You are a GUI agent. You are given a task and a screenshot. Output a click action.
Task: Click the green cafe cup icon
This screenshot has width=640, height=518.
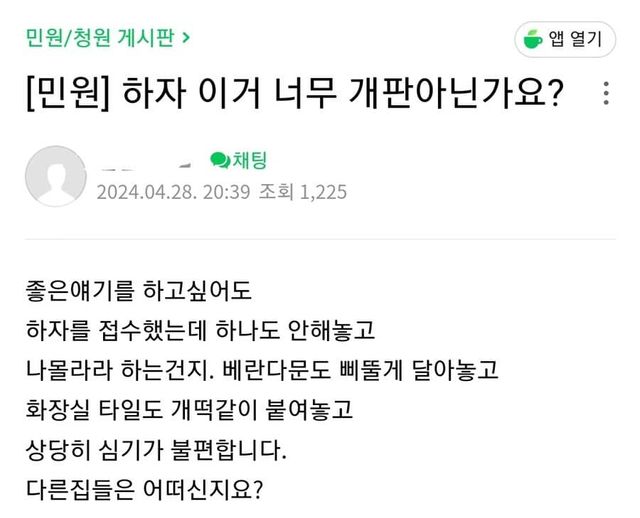pyautogui.click(x=534, y=40)
